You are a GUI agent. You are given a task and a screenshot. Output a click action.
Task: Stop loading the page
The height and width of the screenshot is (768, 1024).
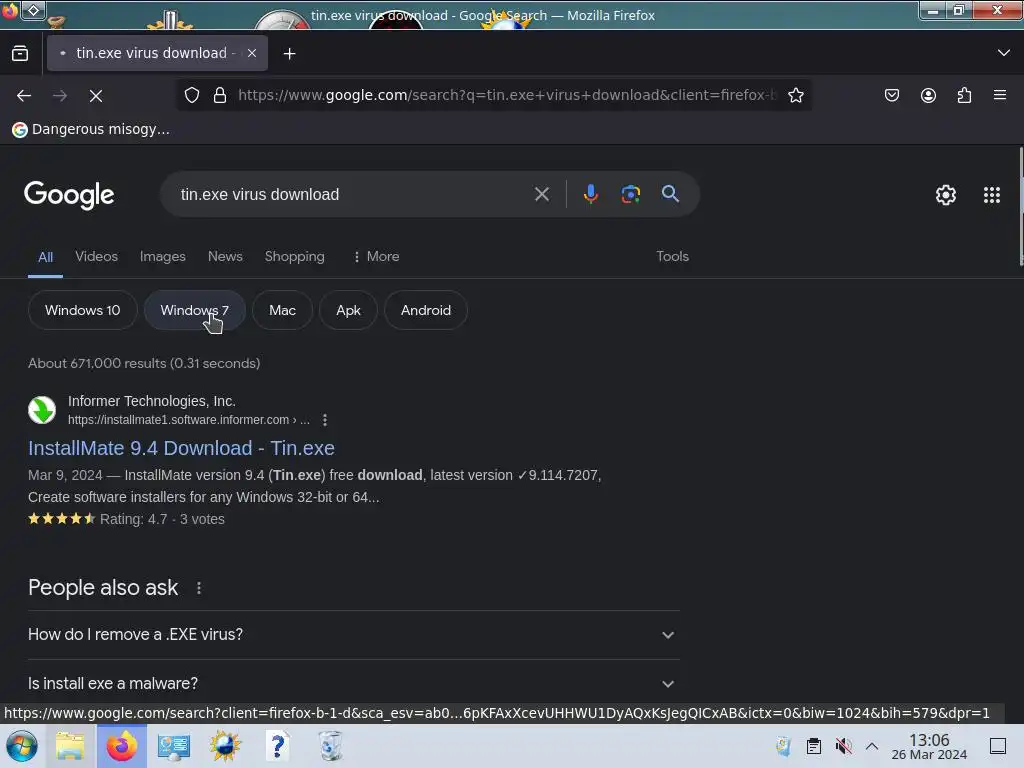pos(96,96)
